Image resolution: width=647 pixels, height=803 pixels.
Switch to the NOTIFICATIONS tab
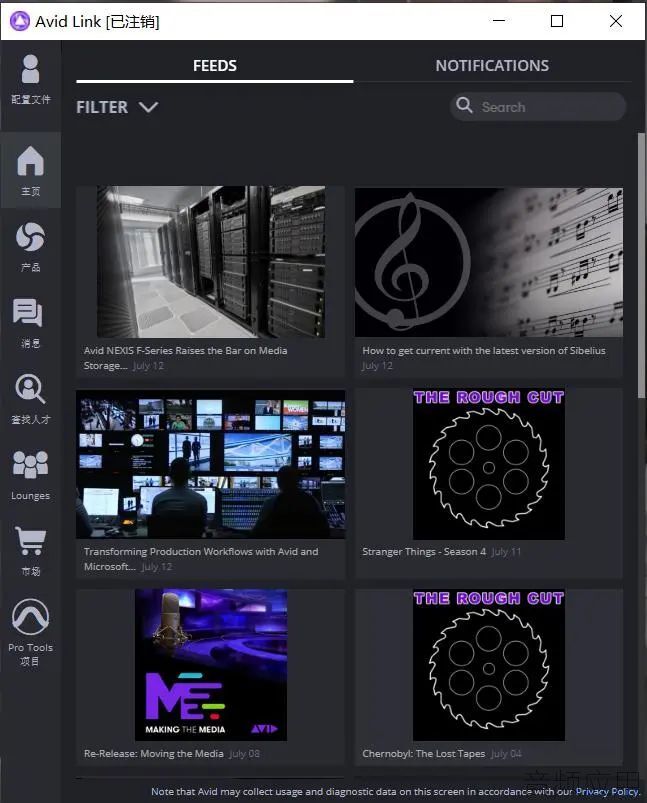point(492,66)
